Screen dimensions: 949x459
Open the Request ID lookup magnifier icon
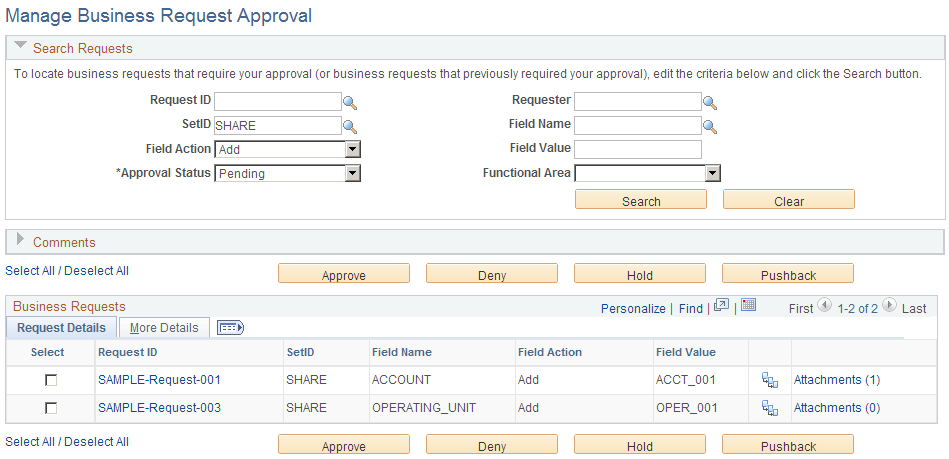click(x=350, y=103)
